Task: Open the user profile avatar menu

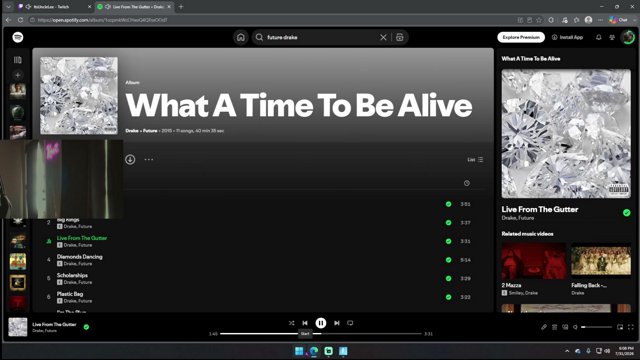Action: [628, 38]
